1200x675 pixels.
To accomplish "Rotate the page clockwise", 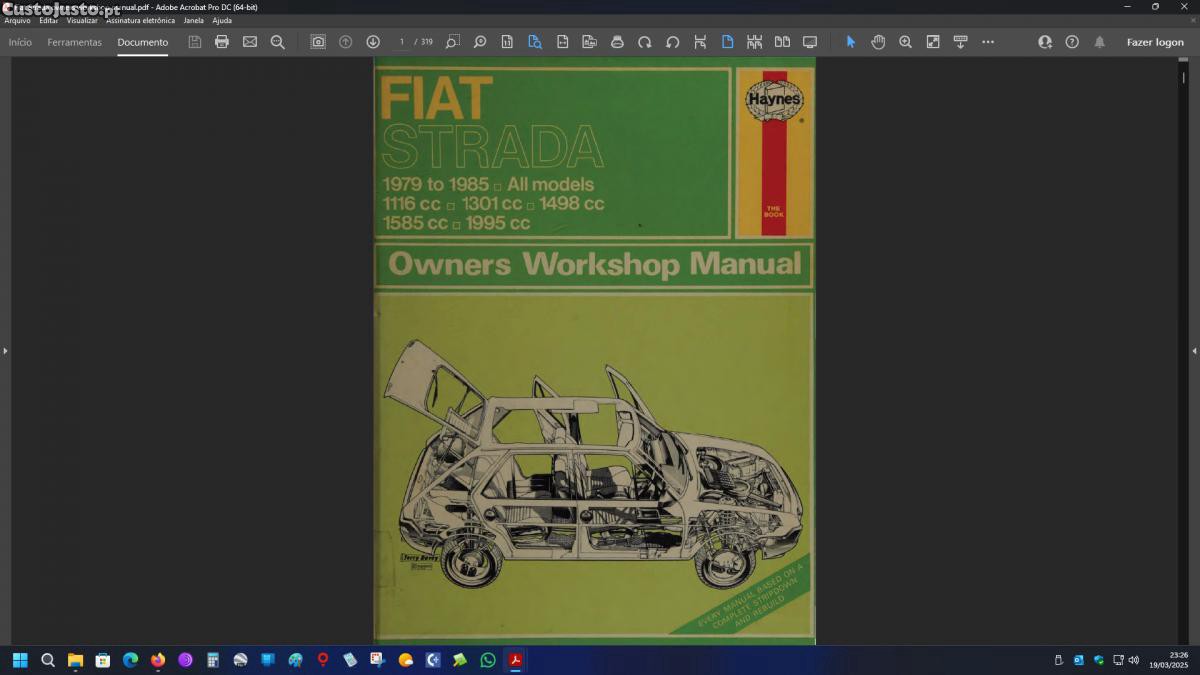I will coord(645,42).
